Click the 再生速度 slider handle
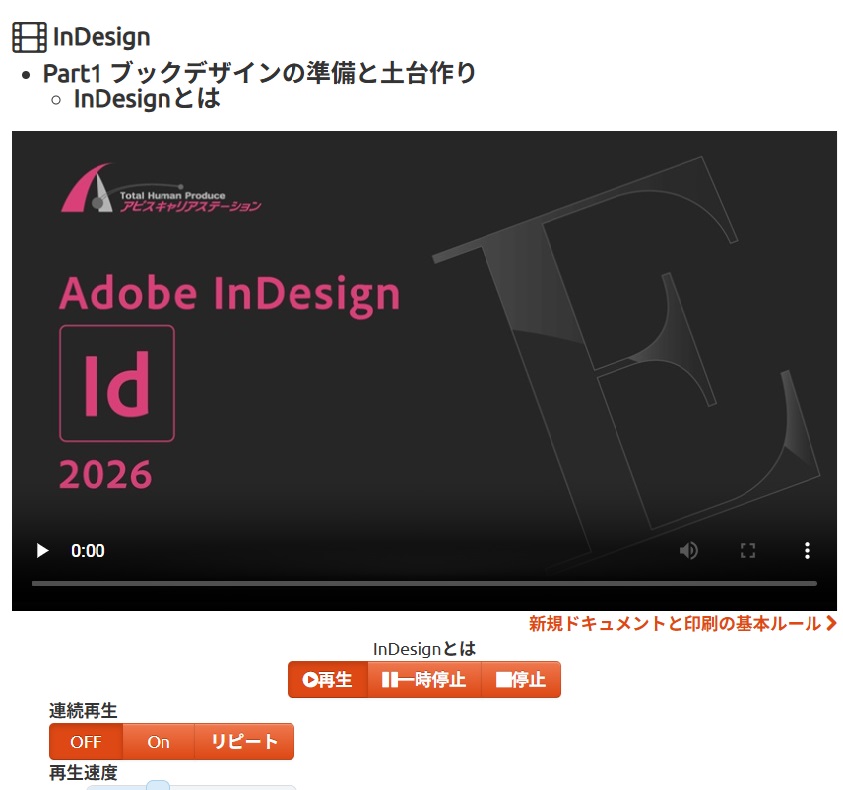Image resolution: width=843 pixels, height=790 pixels. coord(158,786)
